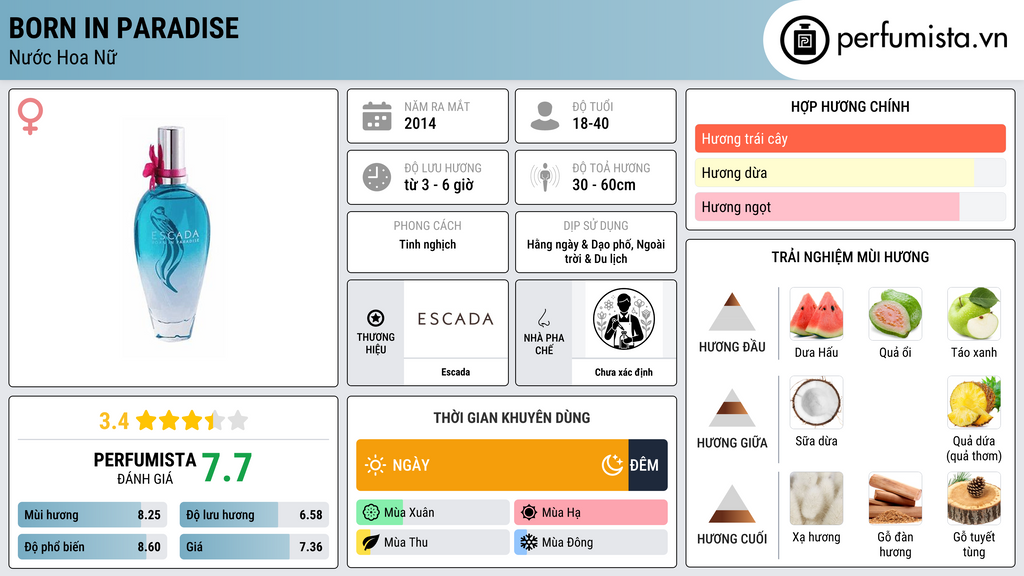Image resolution: width=1024 pixels, height=576 pixels.
Task: Click the Escada brand name label
Action: [455, 372]
